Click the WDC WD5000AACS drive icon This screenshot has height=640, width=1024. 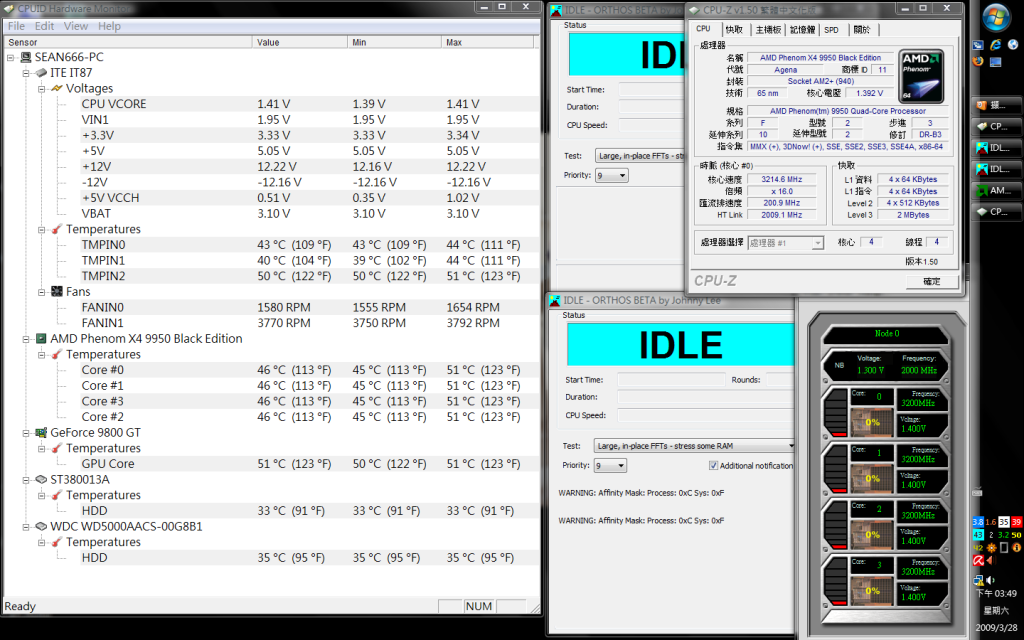click(41, 526)
